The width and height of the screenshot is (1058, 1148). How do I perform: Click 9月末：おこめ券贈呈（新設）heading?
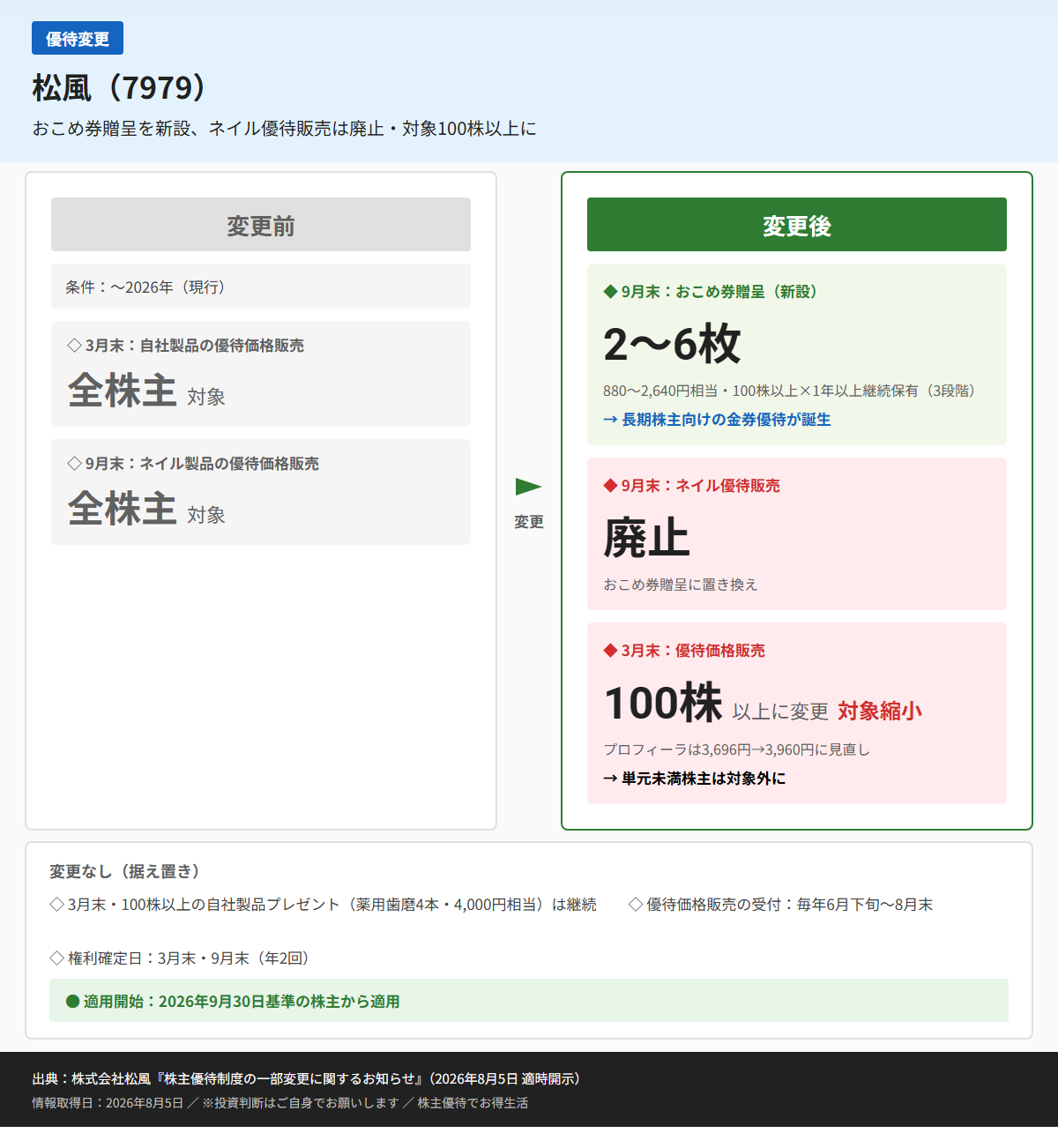point(710,292)
